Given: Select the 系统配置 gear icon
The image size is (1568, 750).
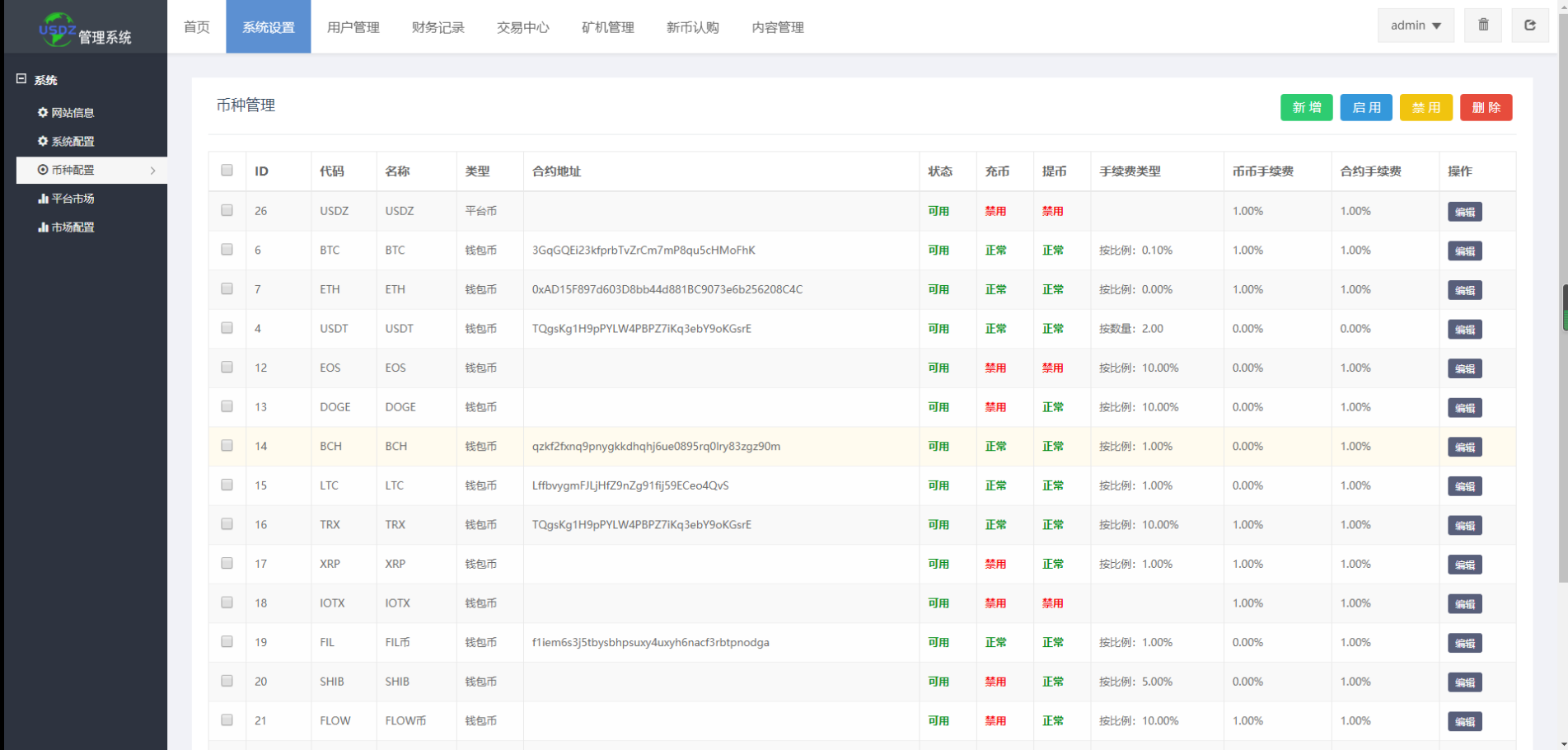Looking at the screenshot, I should [x=43, y=141].
